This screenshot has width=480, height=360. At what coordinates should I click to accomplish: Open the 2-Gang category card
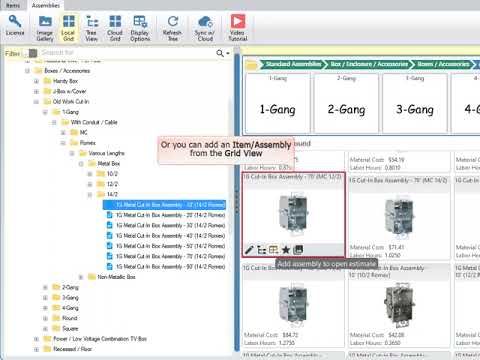346,103
